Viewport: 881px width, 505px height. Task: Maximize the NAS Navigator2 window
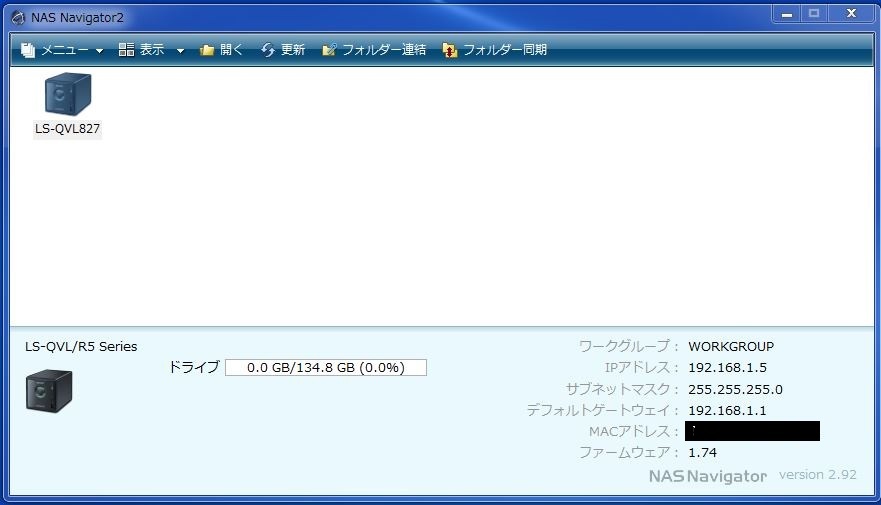pyautogui.click(x=814, y=14)
